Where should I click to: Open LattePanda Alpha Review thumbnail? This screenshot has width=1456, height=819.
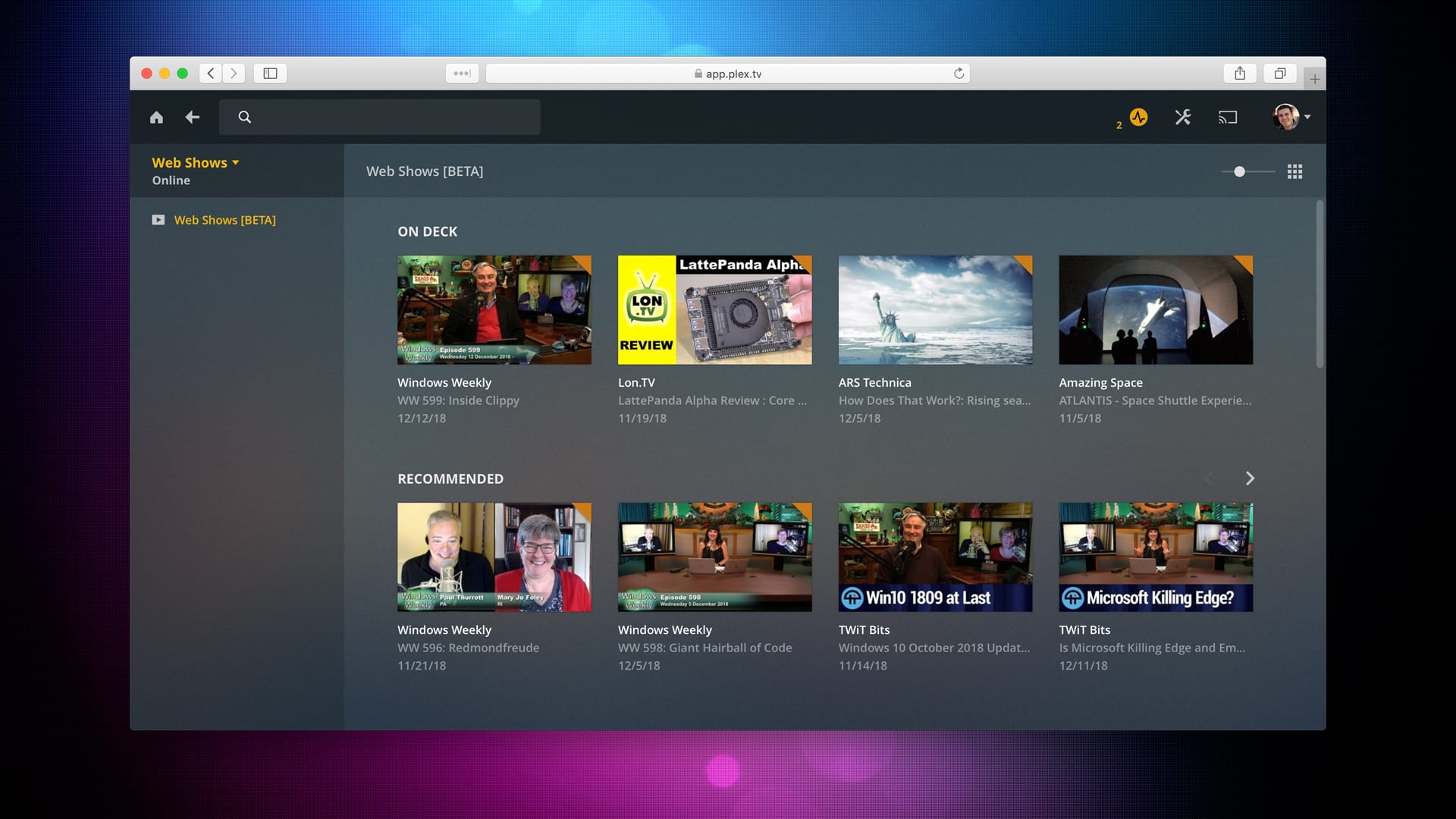pyautogui.click(x=714, y=309)
